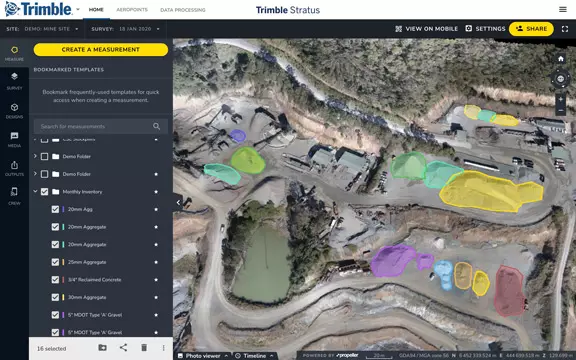Click orange color bar of 25mm Aggregate
Viewport: 576px width, 360px height.
pos(63,262)
